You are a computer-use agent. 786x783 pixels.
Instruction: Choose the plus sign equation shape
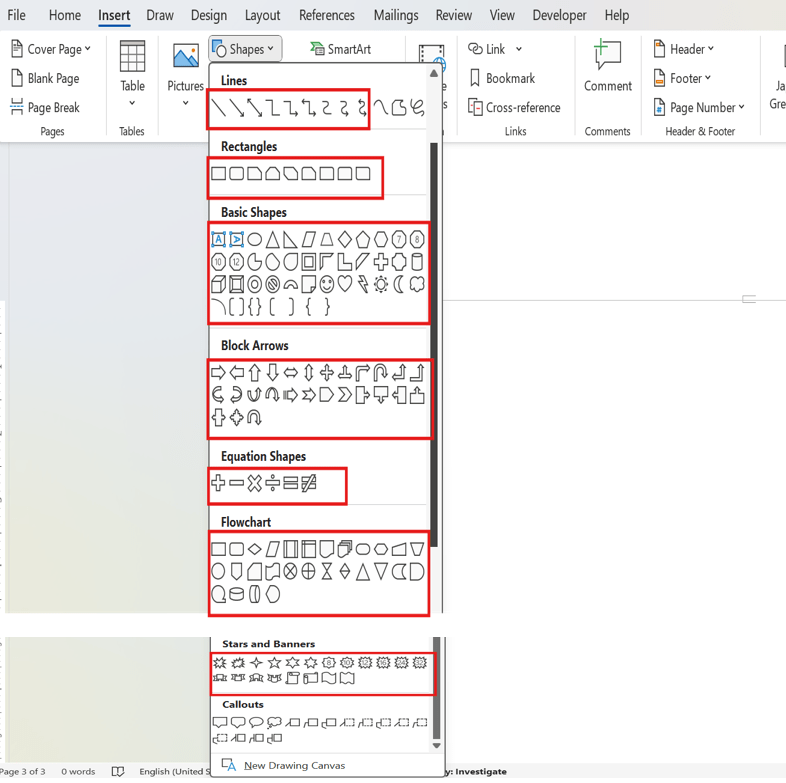pos(218,484)
